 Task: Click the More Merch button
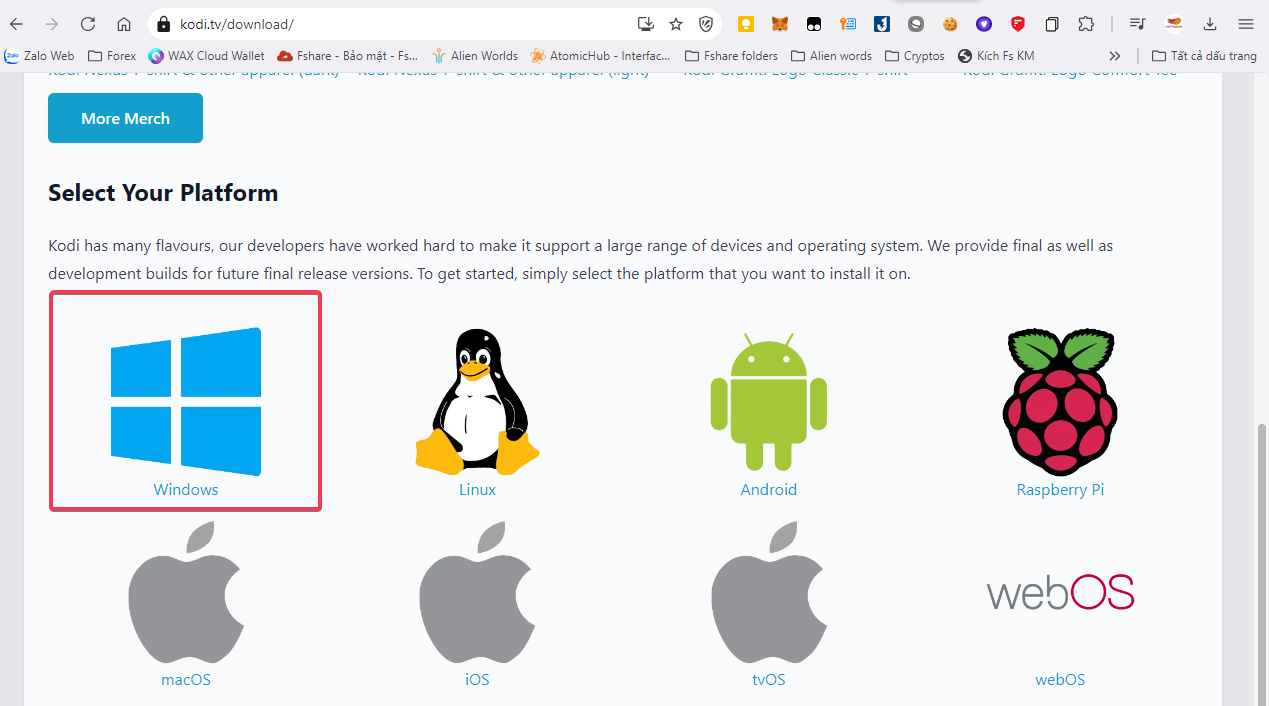(125, 118)
